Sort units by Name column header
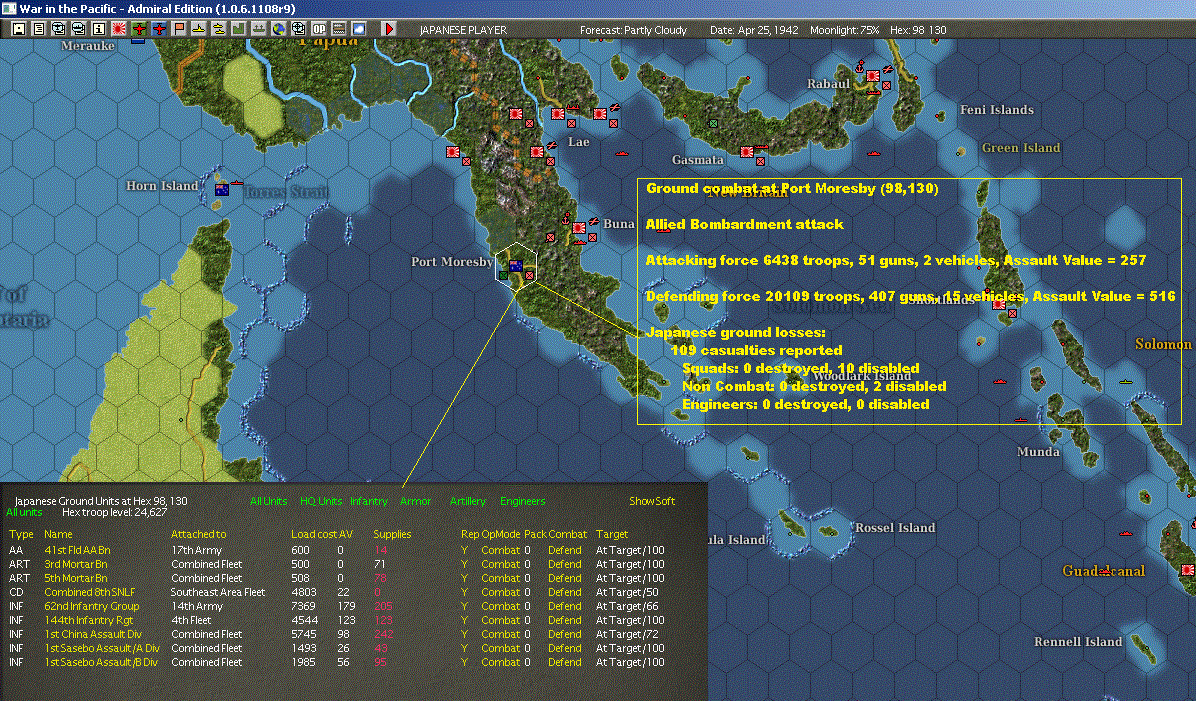 click(59, 534)
